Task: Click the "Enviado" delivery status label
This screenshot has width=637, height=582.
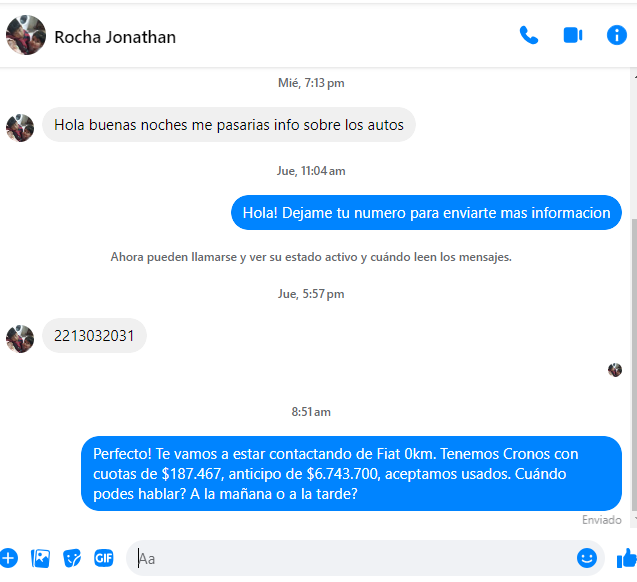Action: [602, 520]
